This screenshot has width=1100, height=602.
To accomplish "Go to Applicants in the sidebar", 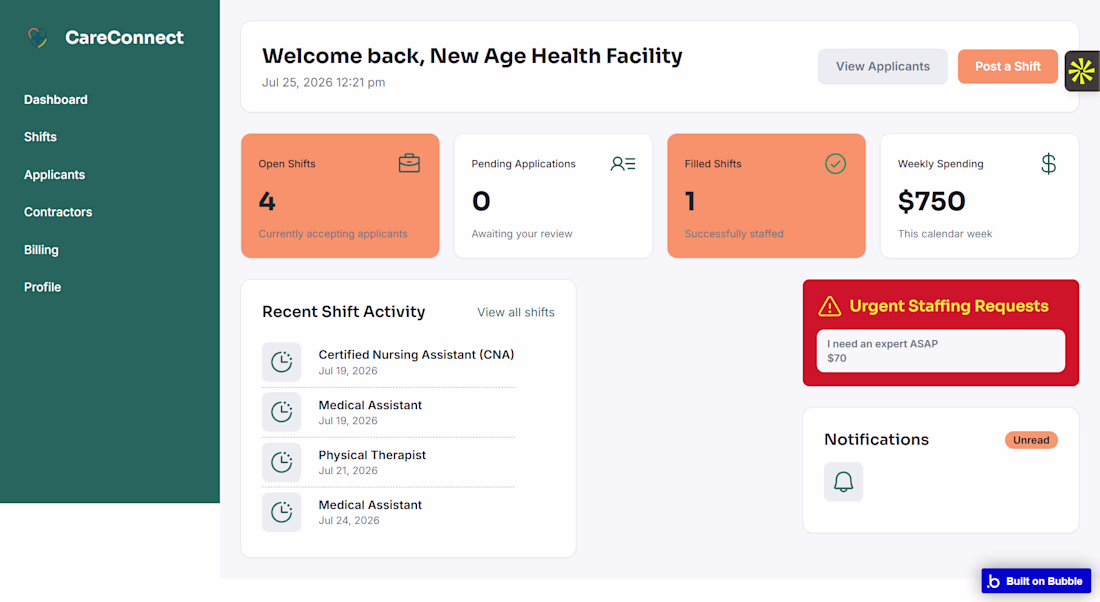I will point(54,175).
